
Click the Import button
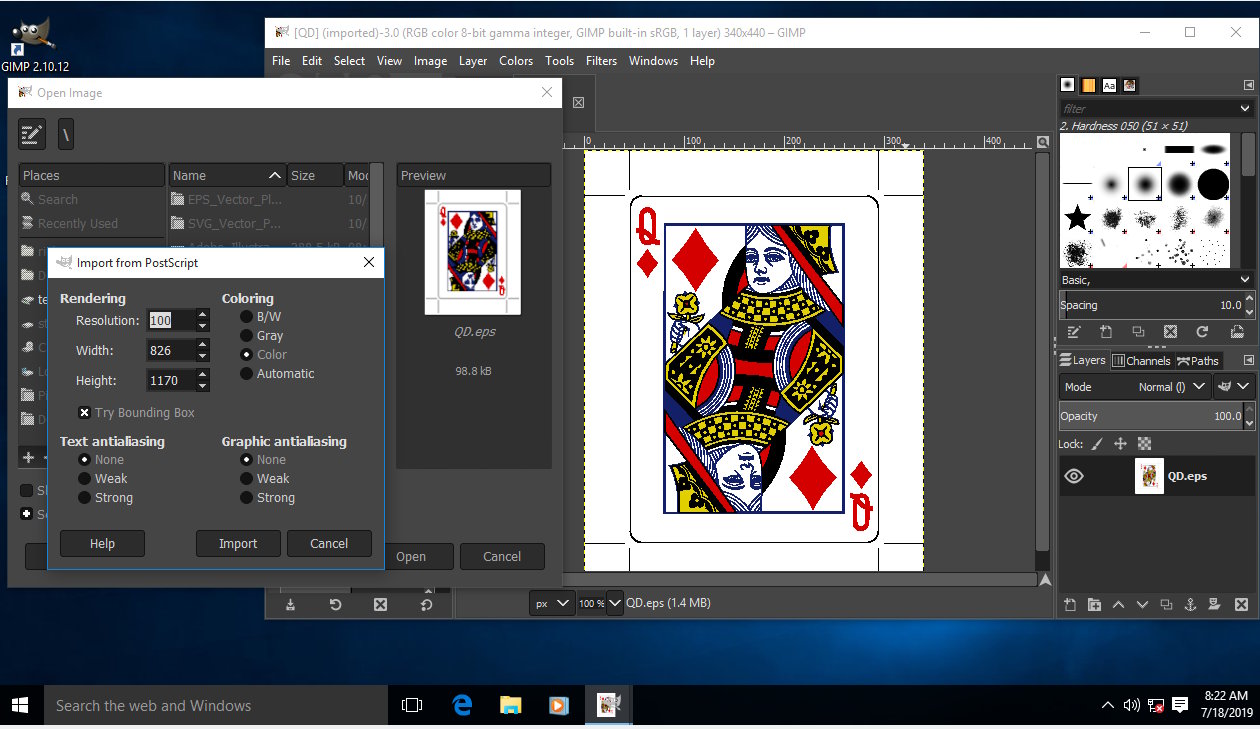click(238, 543)
